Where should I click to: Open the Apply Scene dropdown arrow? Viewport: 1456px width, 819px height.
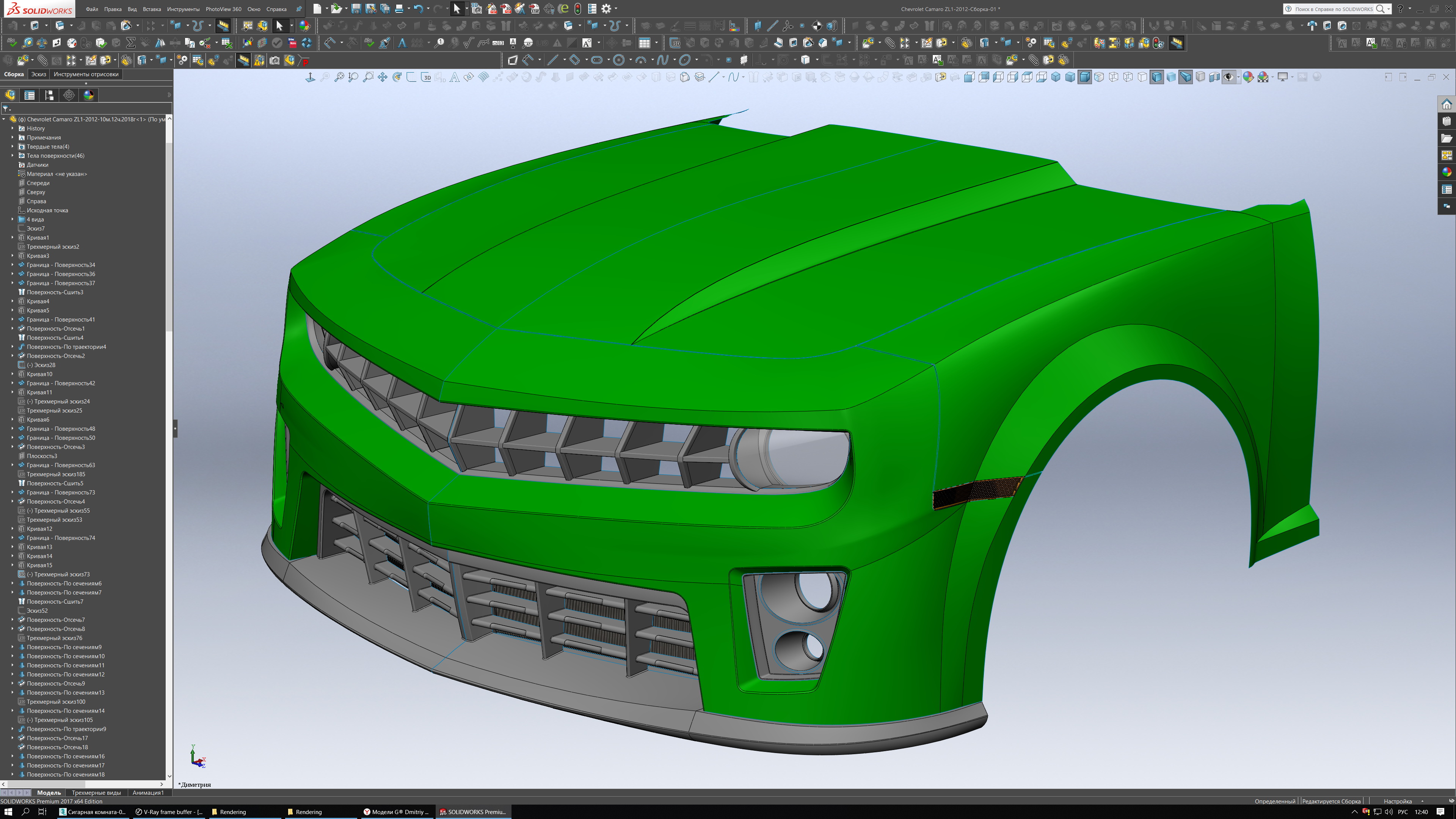(x=1273, y=77)
